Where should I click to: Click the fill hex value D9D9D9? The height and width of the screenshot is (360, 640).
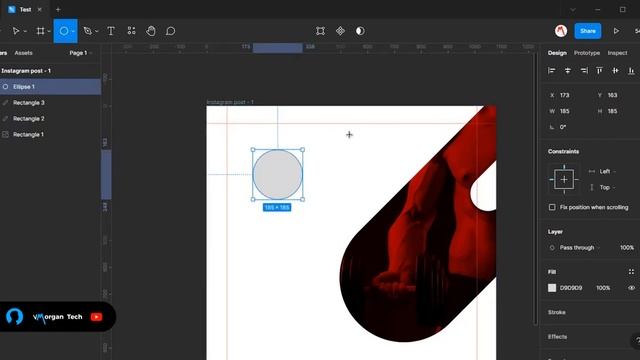(571, 288)
